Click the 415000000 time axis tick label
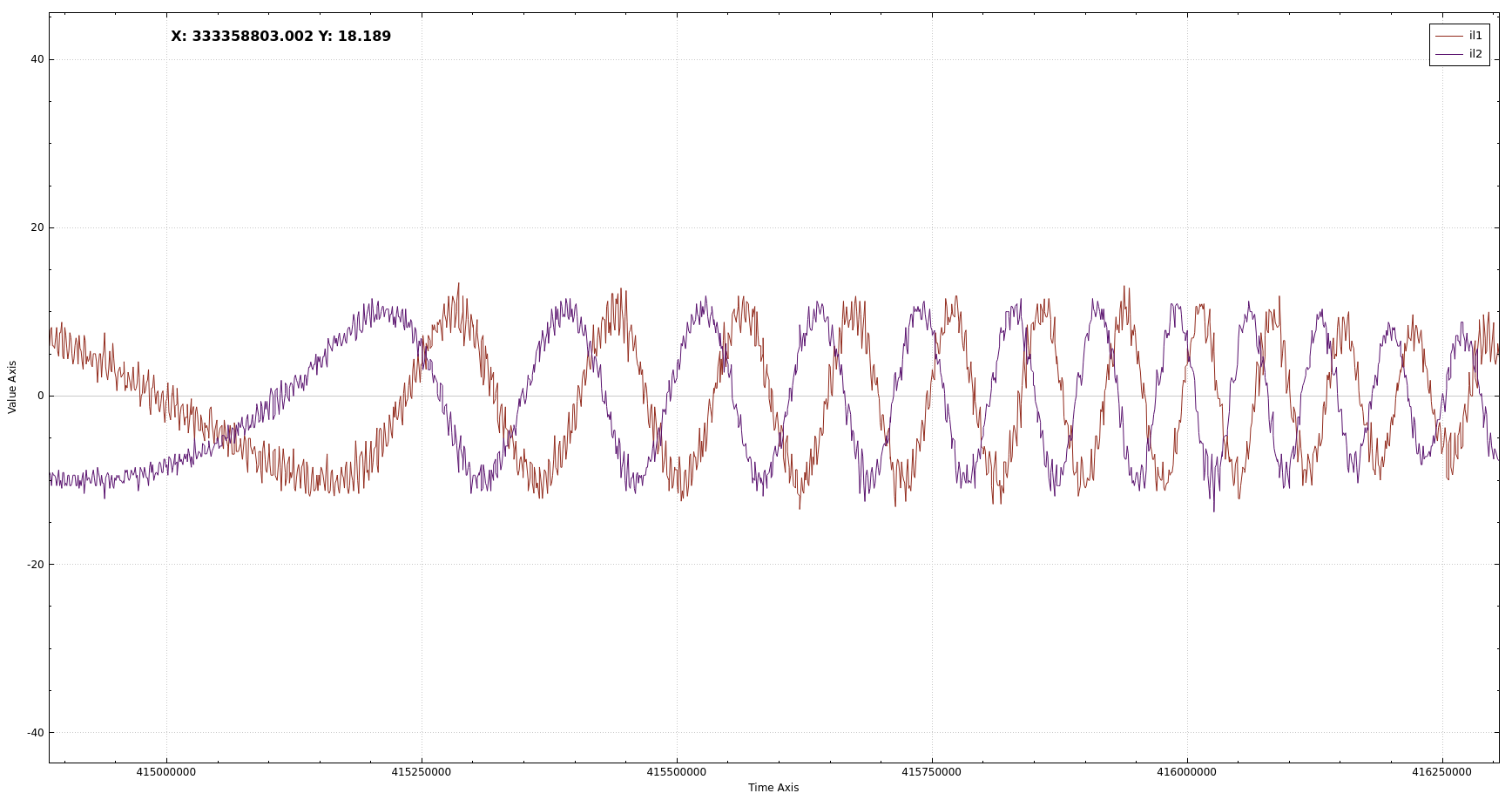Viewport: 1512px width, 800px height. [166, 772]
